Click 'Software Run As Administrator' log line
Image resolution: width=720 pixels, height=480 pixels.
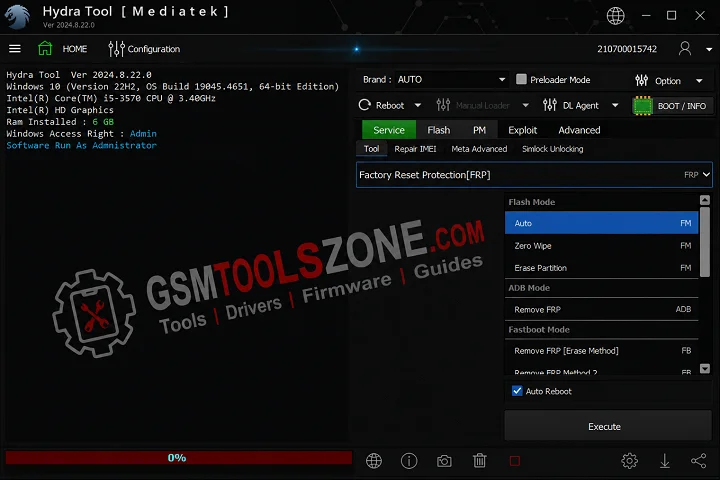click(x=81, y=146)
